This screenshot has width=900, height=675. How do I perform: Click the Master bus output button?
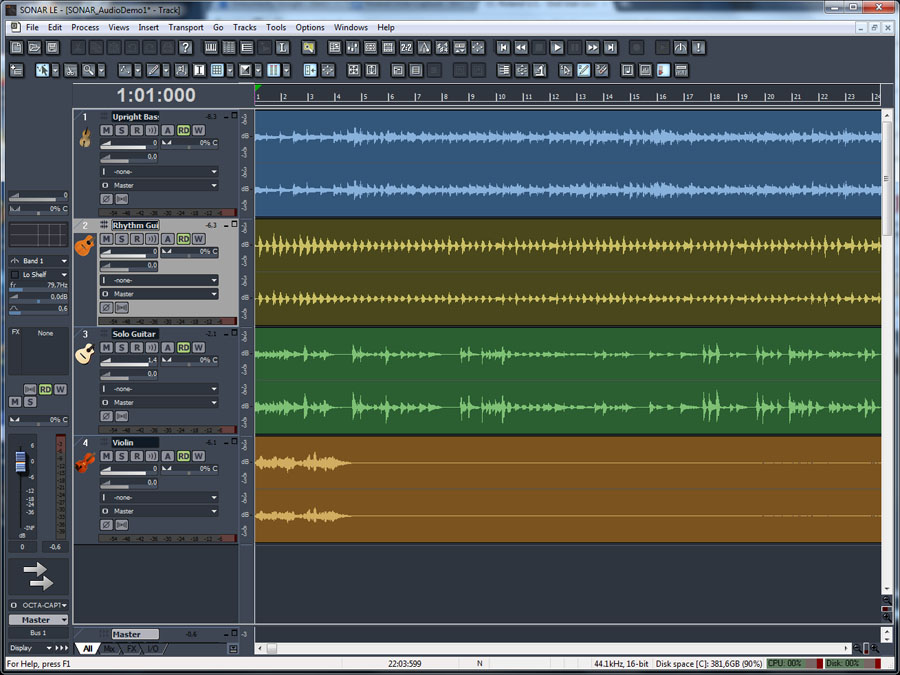[x=38, y=620]
